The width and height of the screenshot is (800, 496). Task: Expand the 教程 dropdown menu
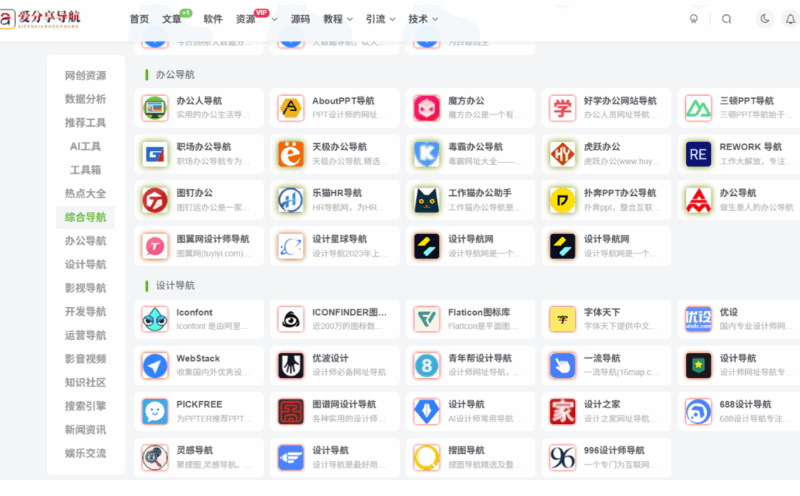coord(338,19)
